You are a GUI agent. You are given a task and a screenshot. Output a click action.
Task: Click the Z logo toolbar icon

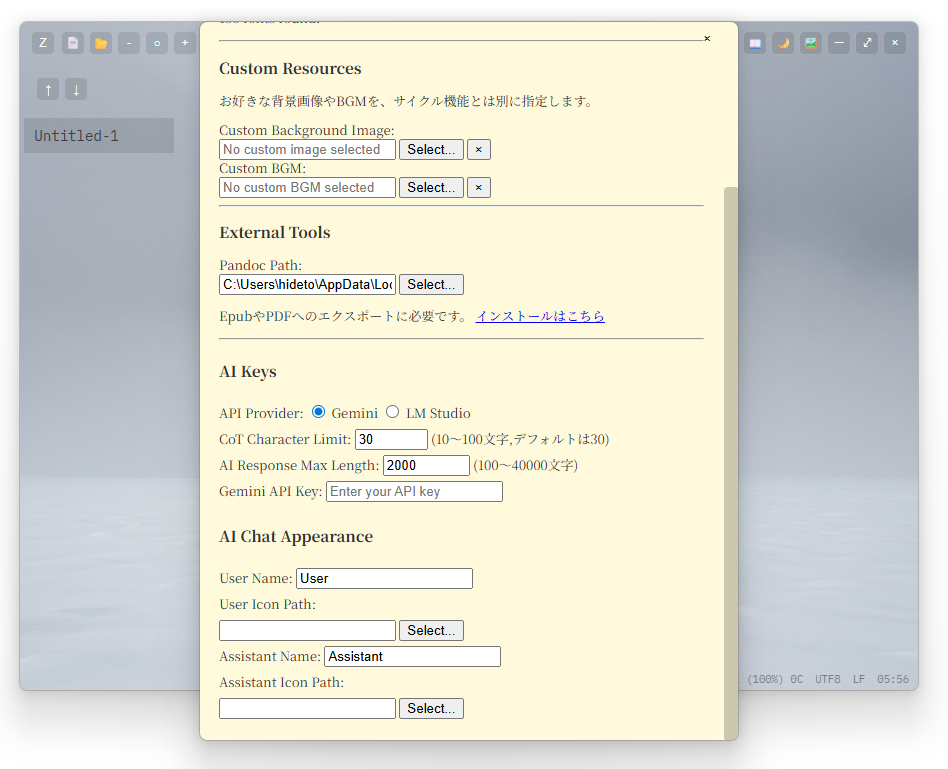43,43
